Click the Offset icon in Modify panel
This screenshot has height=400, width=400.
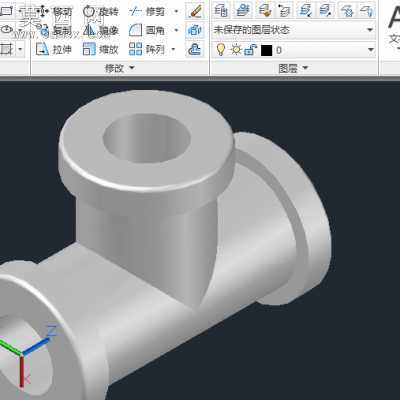pos(195,49)
